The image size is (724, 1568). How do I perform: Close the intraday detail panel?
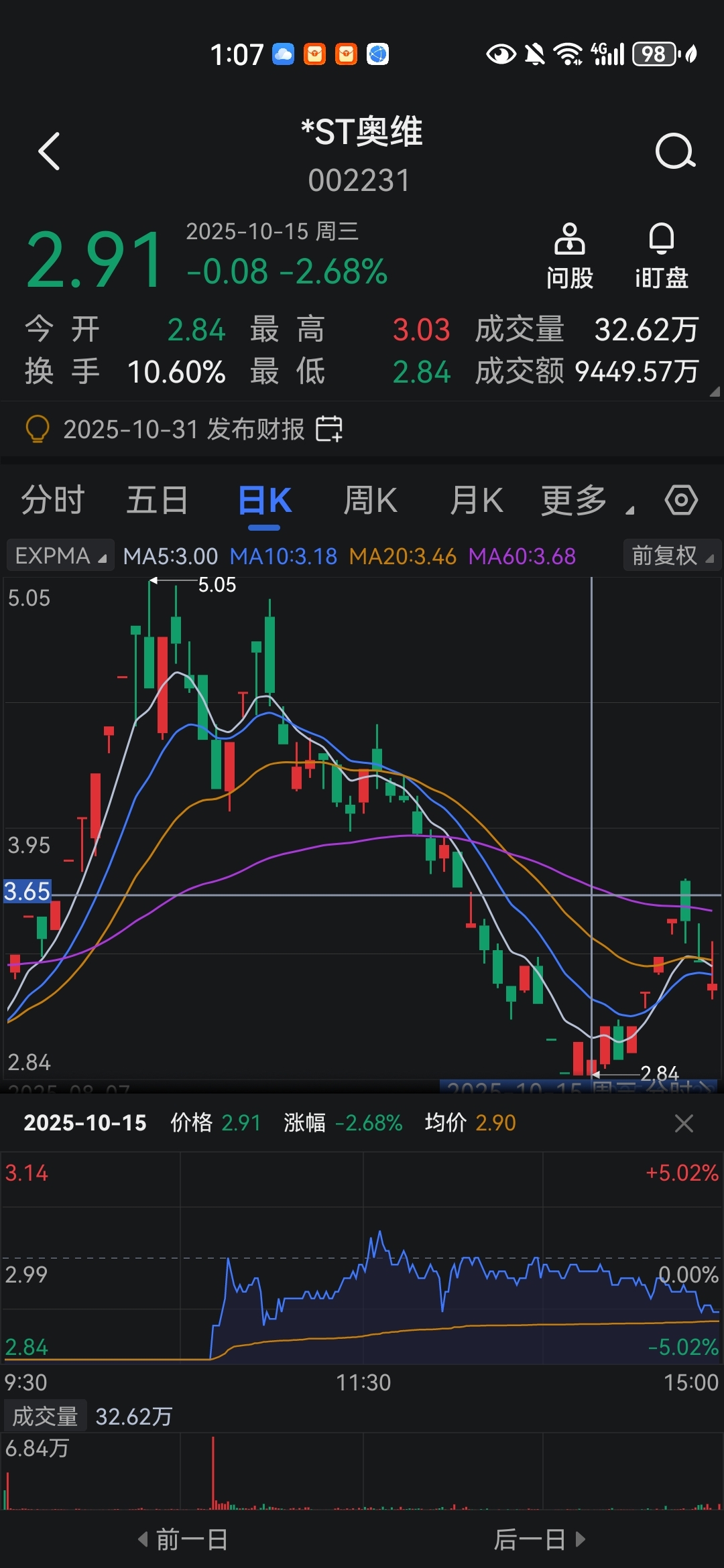click(684, 1123)
